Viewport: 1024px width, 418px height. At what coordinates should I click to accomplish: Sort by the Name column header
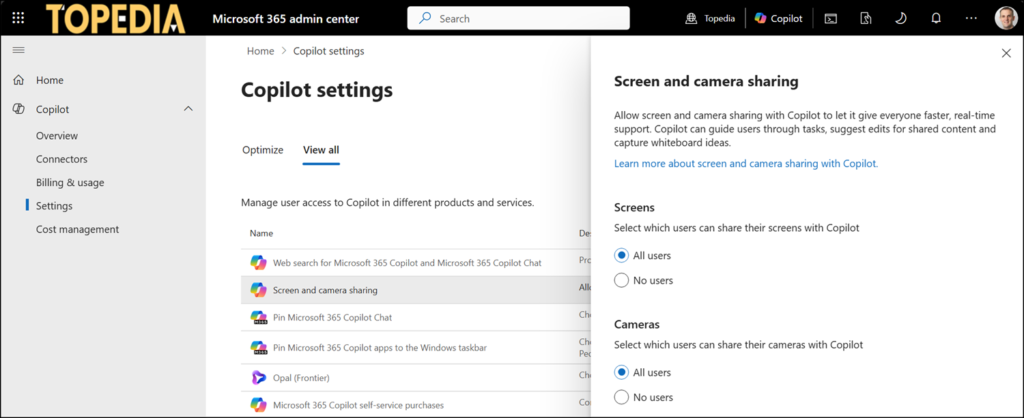261,233
